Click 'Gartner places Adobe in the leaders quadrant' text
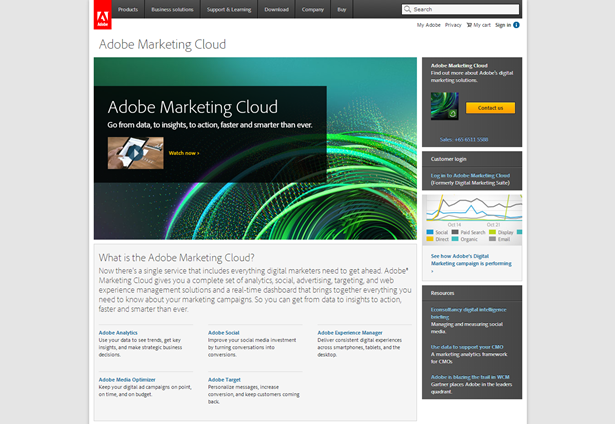 [471, 388]
